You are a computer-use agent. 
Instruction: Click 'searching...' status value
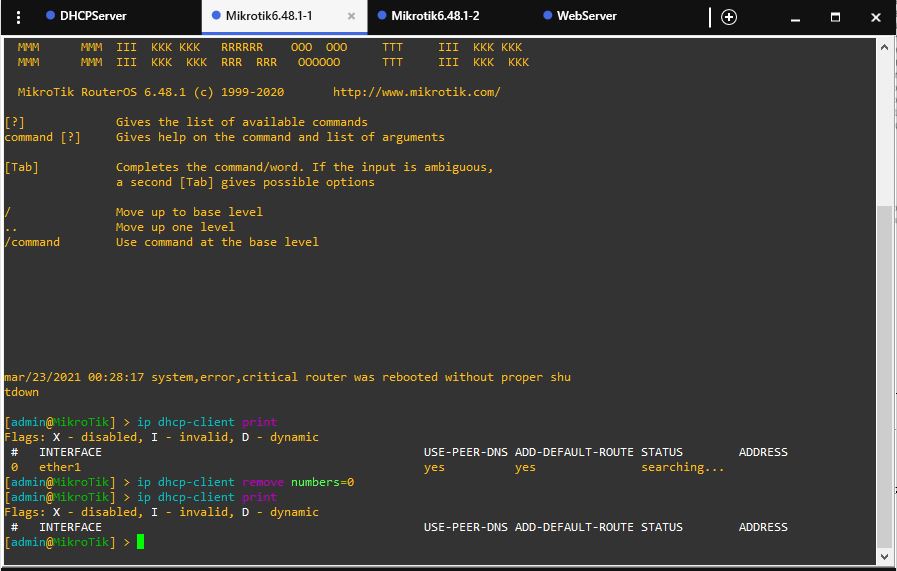pos(682,467)
